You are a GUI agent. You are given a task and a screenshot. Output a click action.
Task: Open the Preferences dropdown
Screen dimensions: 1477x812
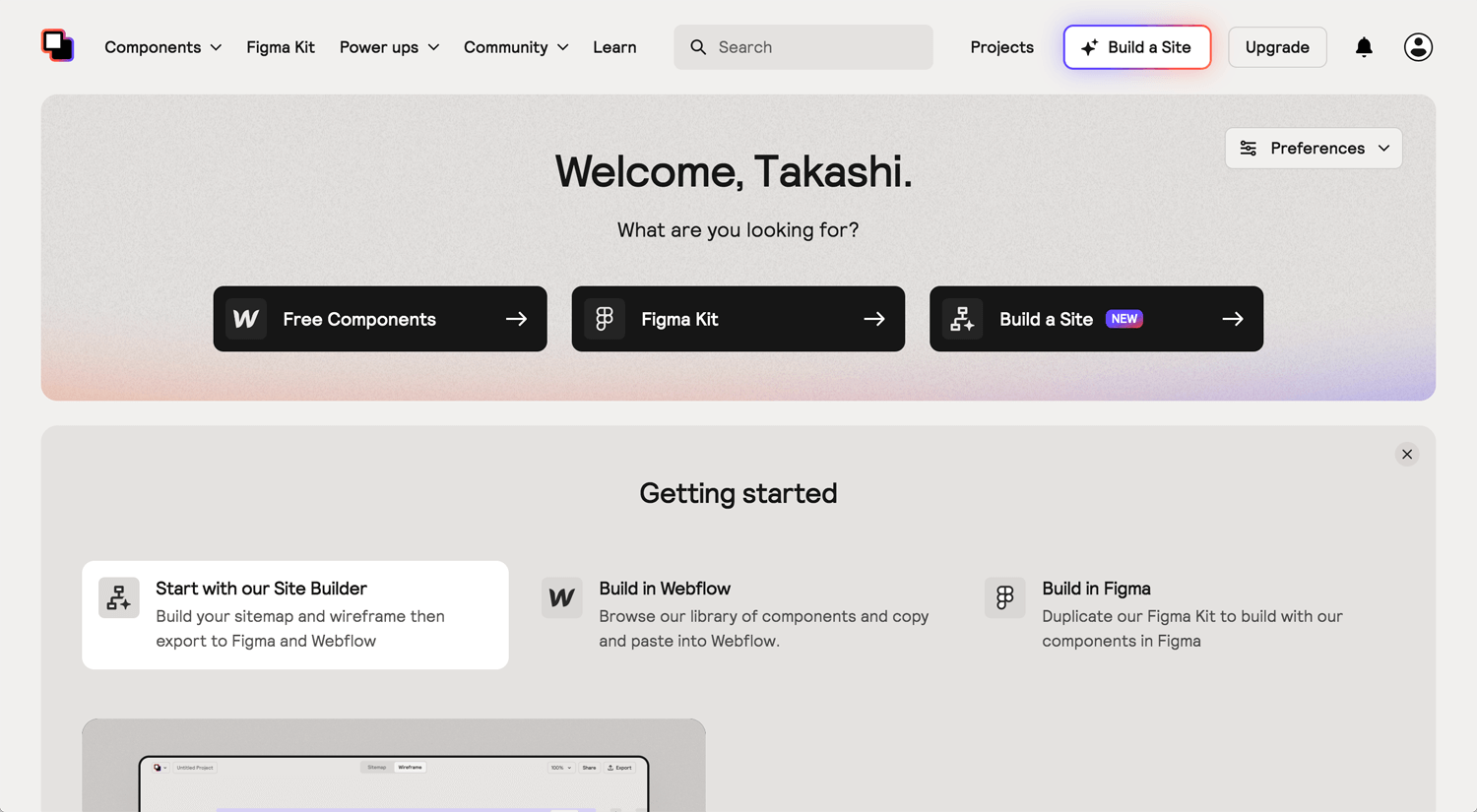click(x=1314, y=148)
